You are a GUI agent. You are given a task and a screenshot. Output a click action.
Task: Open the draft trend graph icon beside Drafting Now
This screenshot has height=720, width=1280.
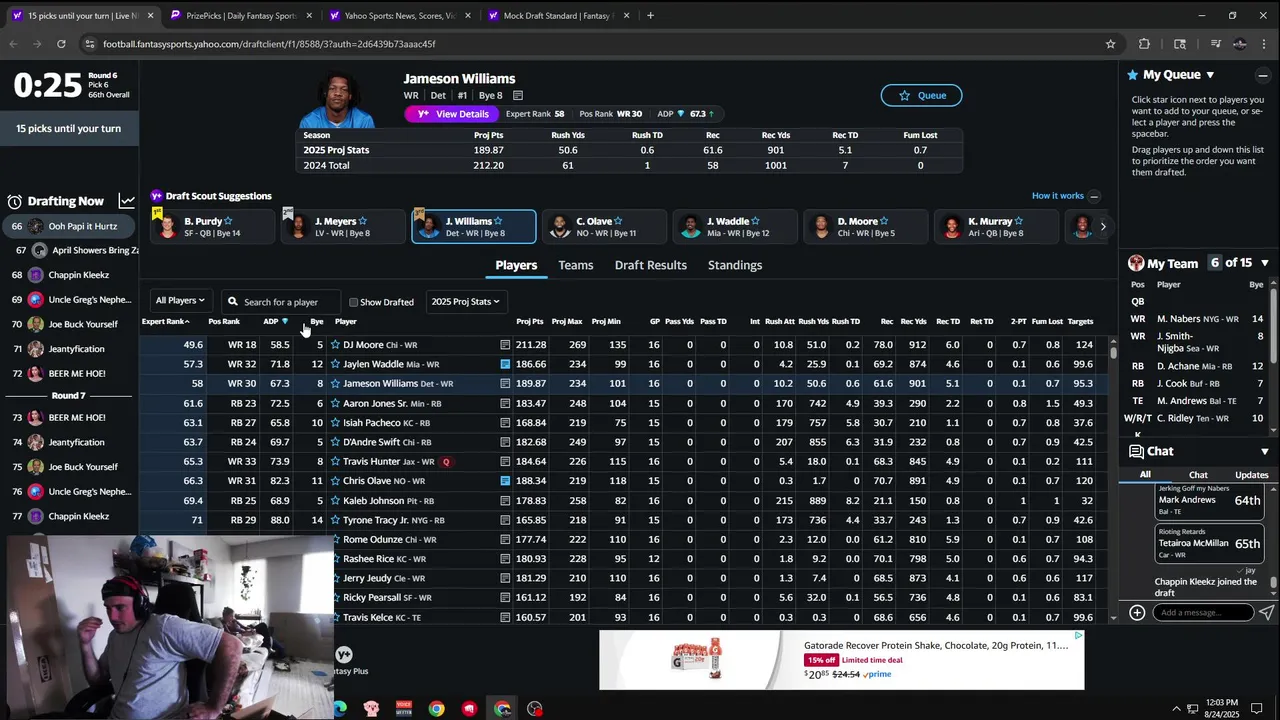pyautogui.click(x=126, y=201)
